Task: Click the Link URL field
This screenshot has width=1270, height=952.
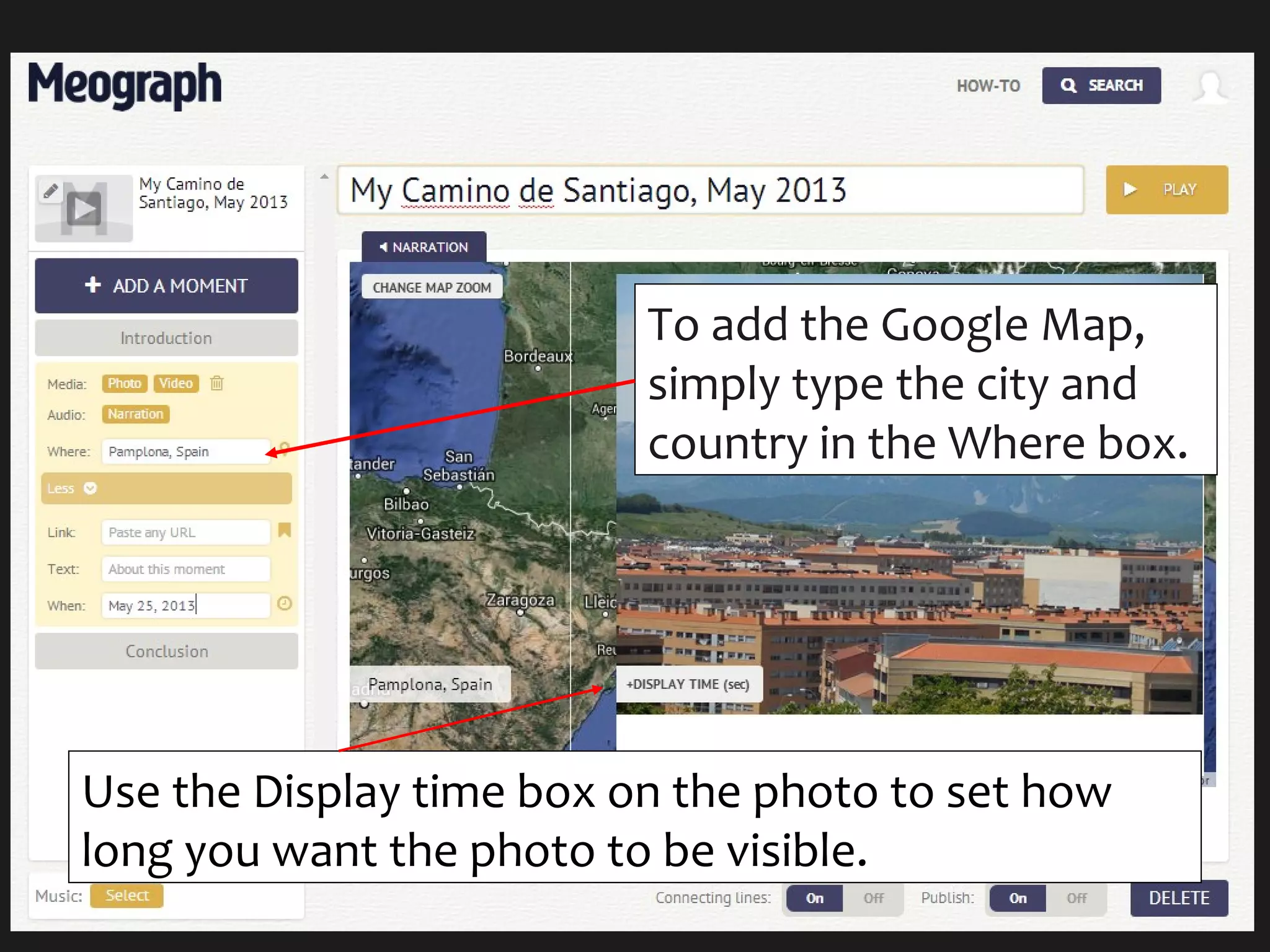Action: click(186, 532)
